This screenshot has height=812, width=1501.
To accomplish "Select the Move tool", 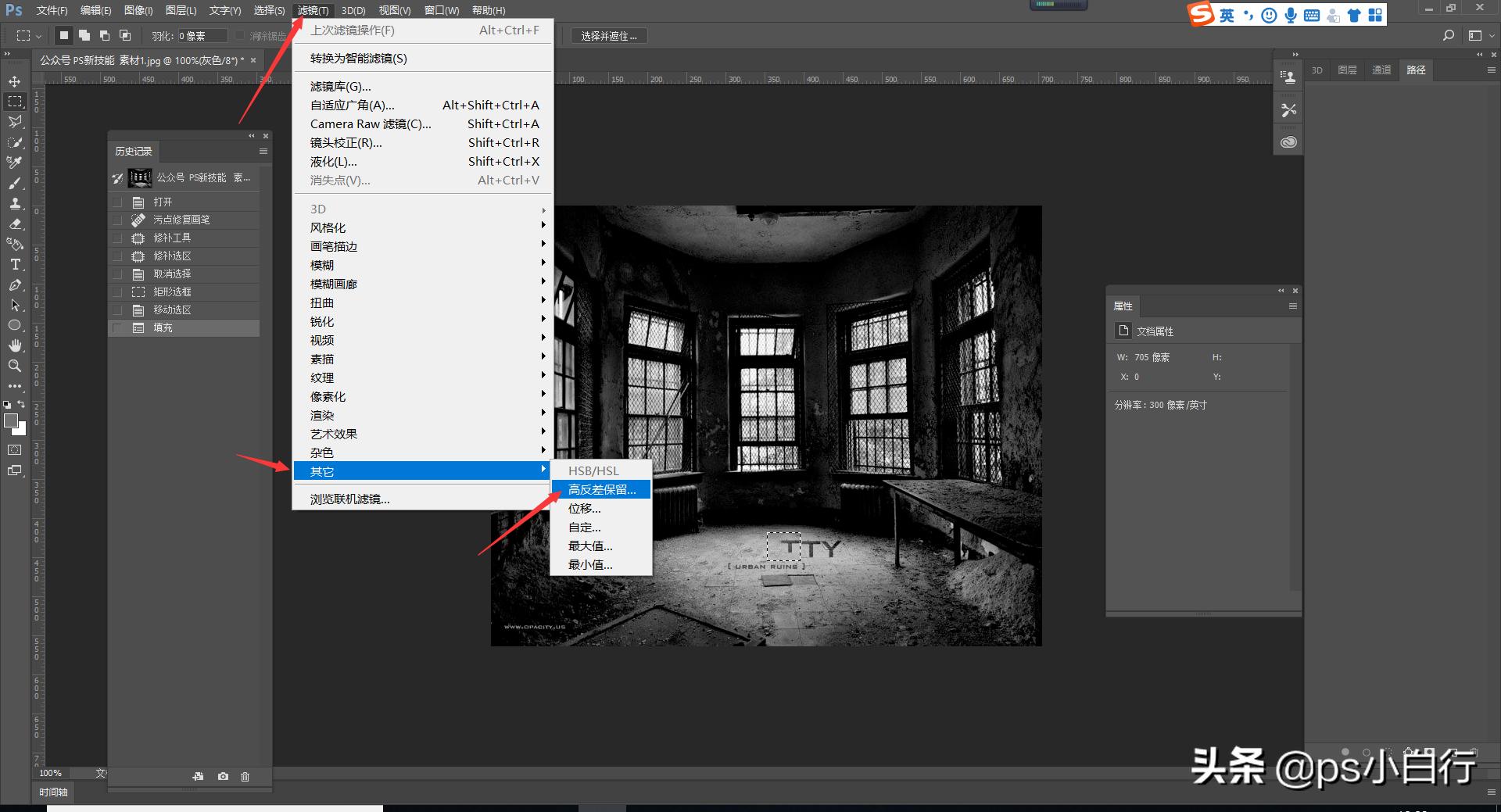I will coord(15,81).
